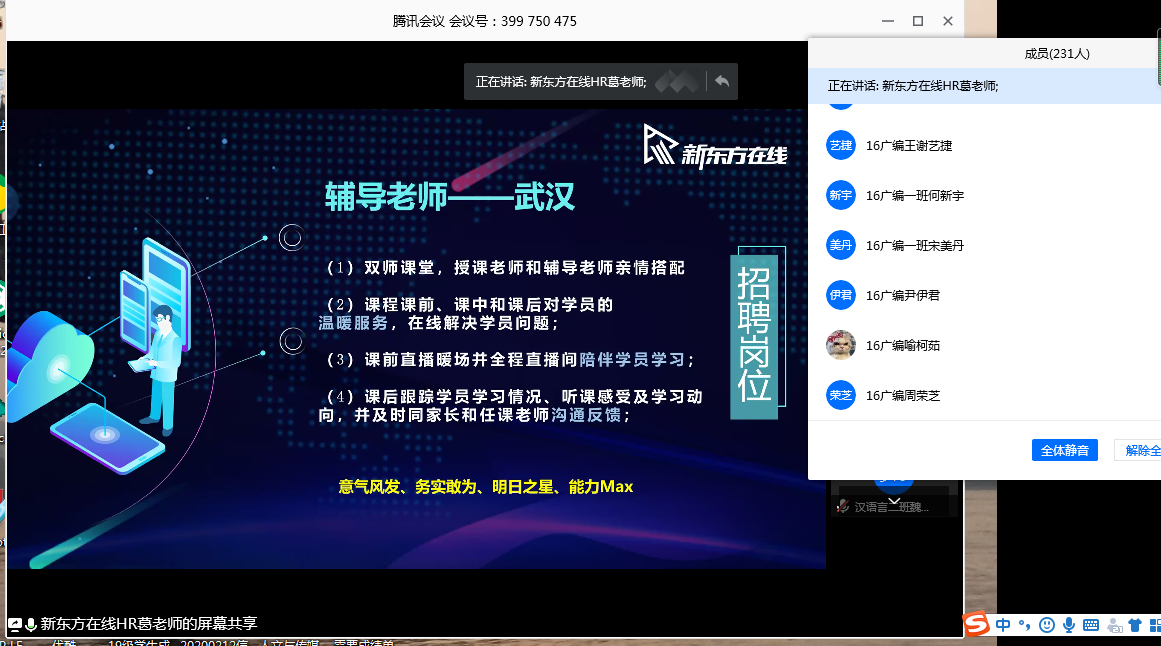Maximize the 腾讯会议 window

click(918, 21)
